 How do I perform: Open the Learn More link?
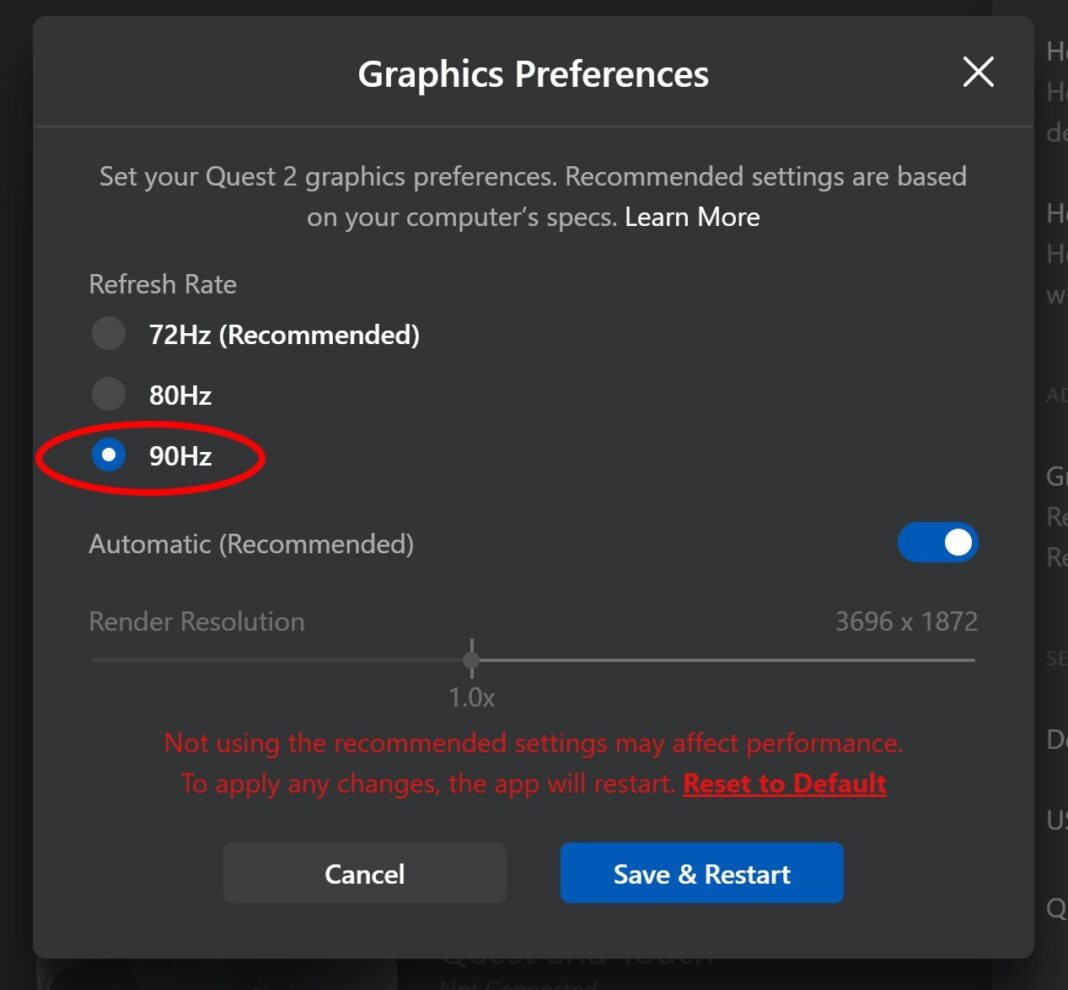point(692,216)
